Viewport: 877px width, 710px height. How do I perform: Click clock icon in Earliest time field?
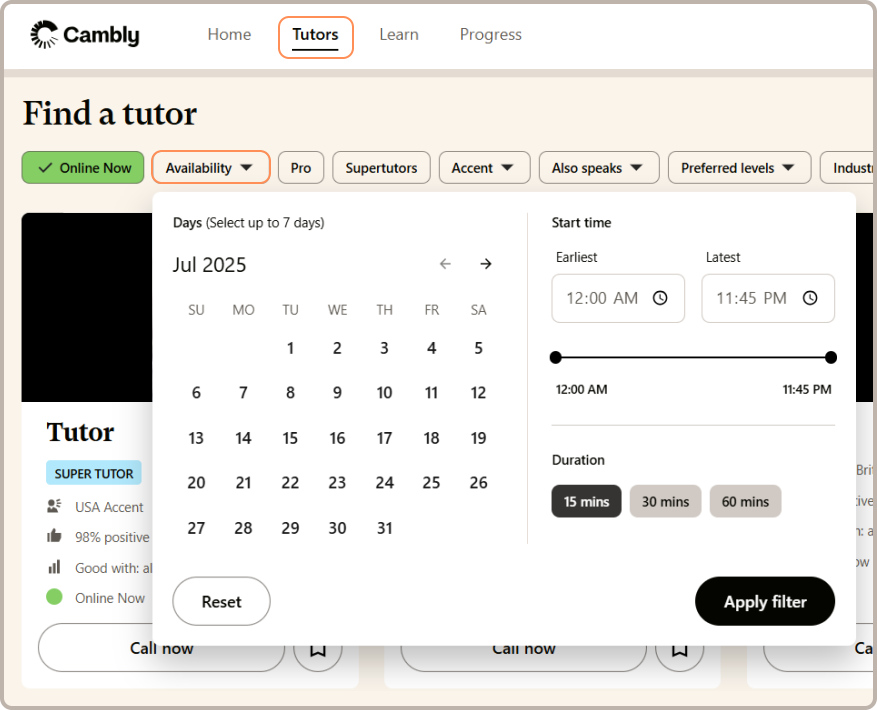tap(660, 298)
